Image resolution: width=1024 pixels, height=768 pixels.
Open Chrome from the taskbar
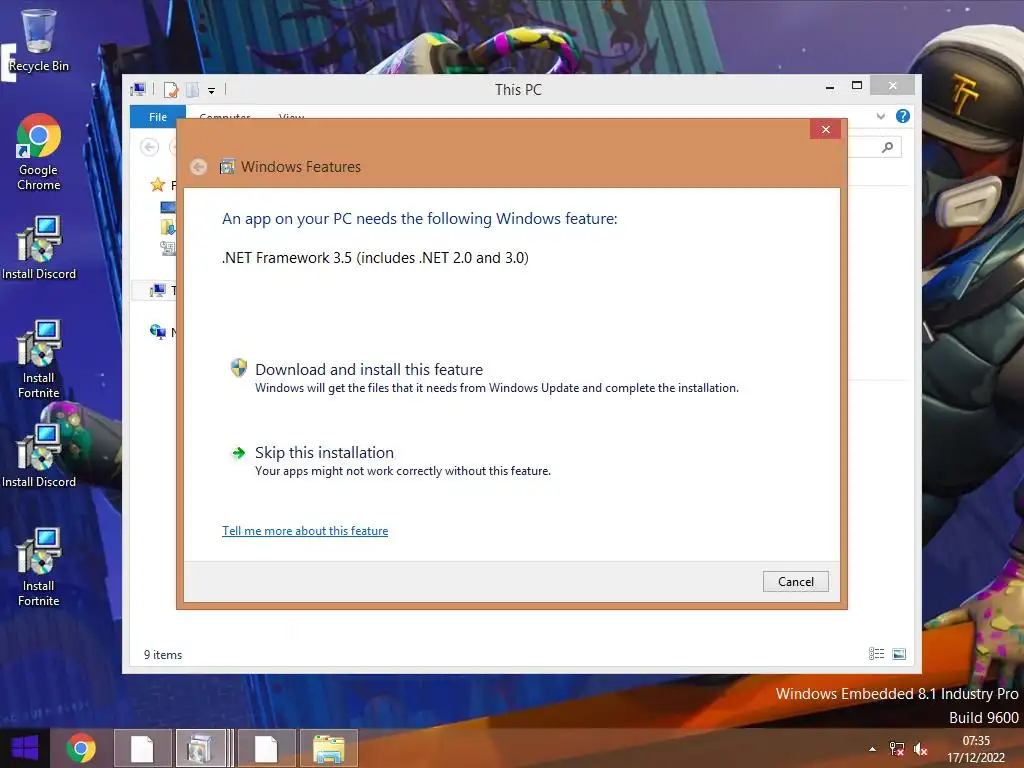click(81, 748)
